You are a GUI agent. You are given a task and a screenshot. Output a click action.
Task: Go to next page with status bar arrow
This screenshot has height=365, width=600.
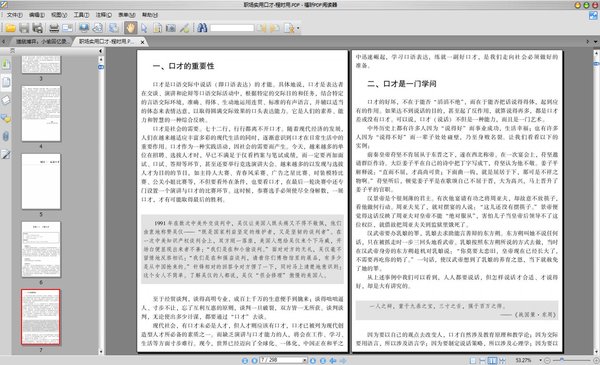tap(313, 360)
